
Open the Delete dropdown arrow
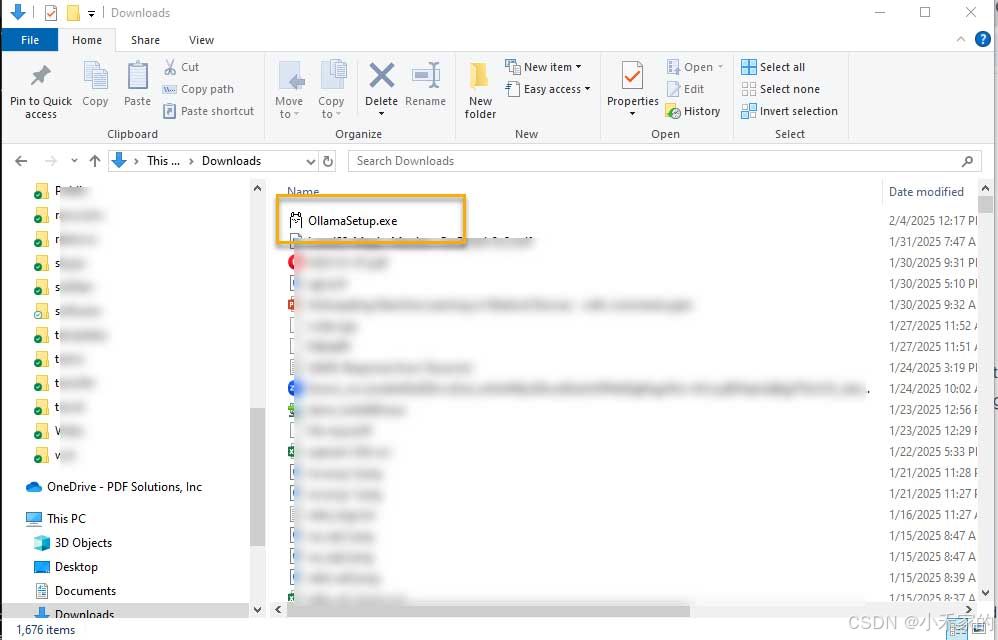click(381, 114)
